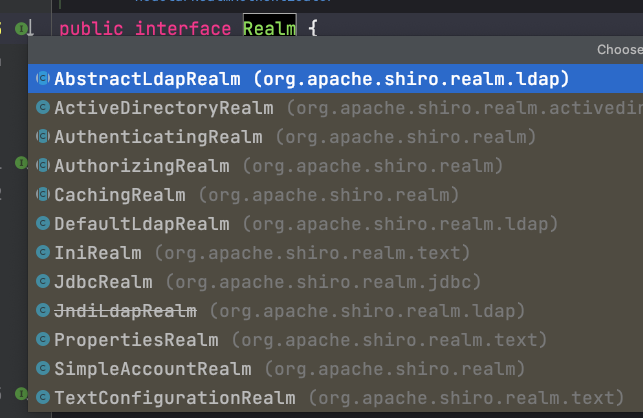The width and height of the screenshot is (643, 418).
Task: Click the class icon beside SimpleAccountRealm
Action: (x=43, y=368)
